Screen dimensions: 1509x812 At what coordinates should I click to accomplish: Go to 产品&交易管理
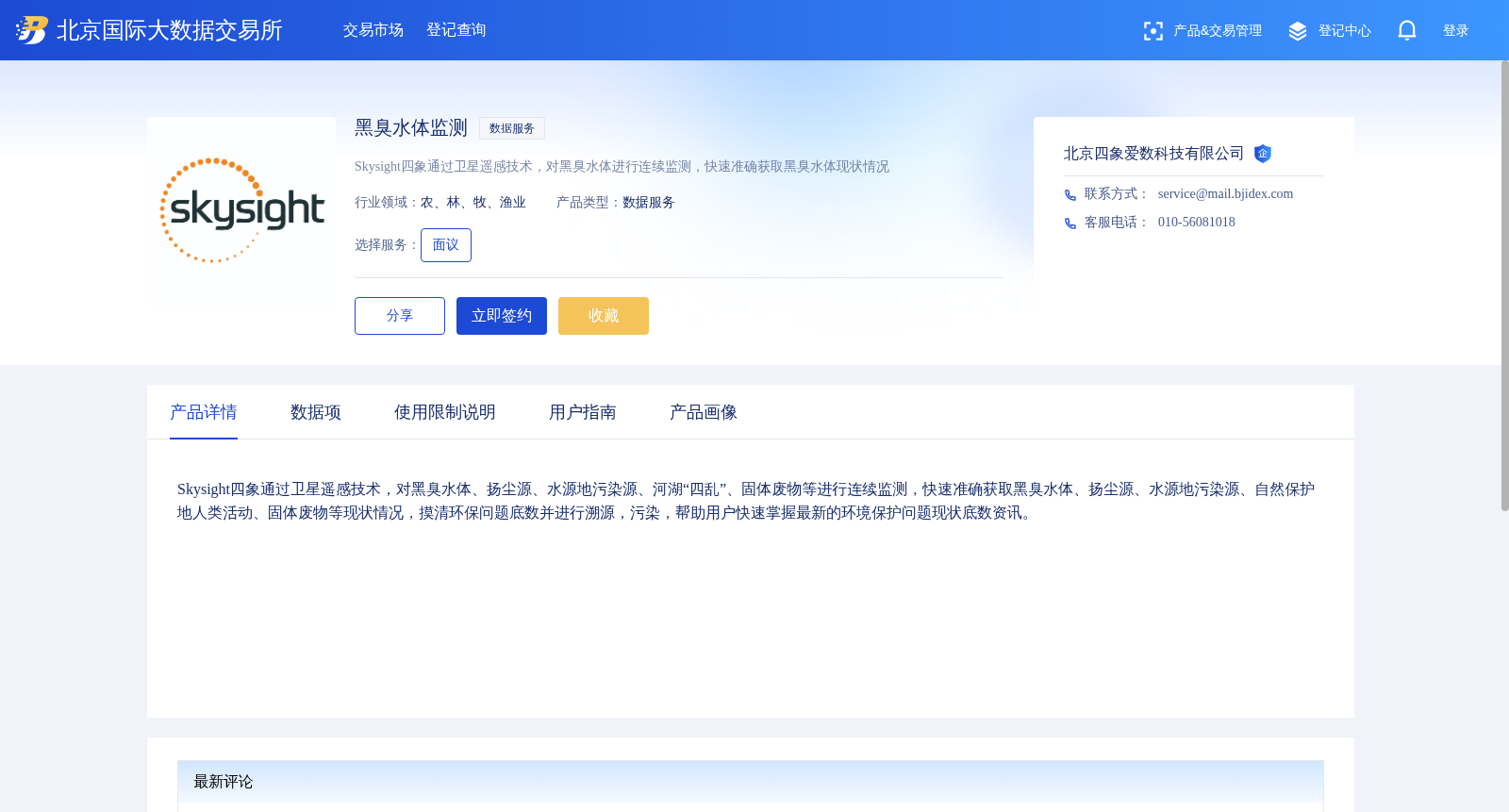pos(1218,31)
